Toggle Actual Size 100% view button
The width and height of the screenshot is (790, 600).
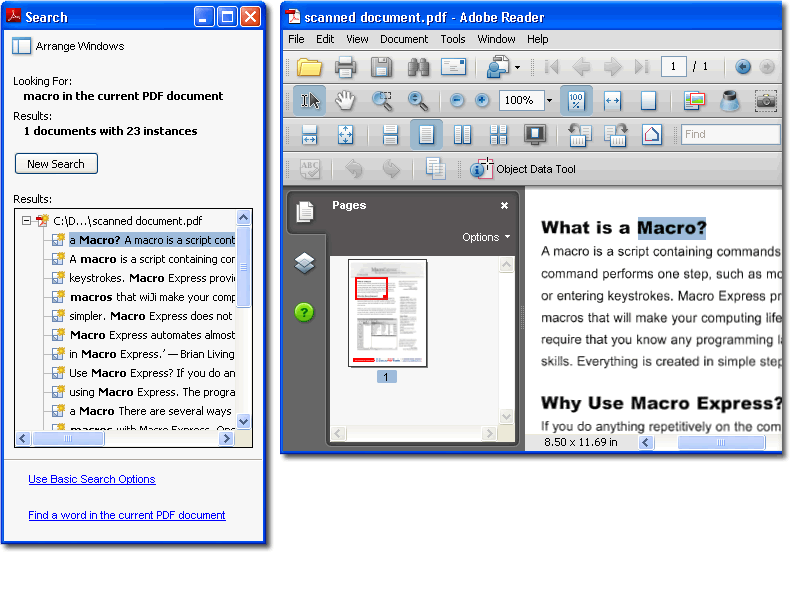click(577, 100)
